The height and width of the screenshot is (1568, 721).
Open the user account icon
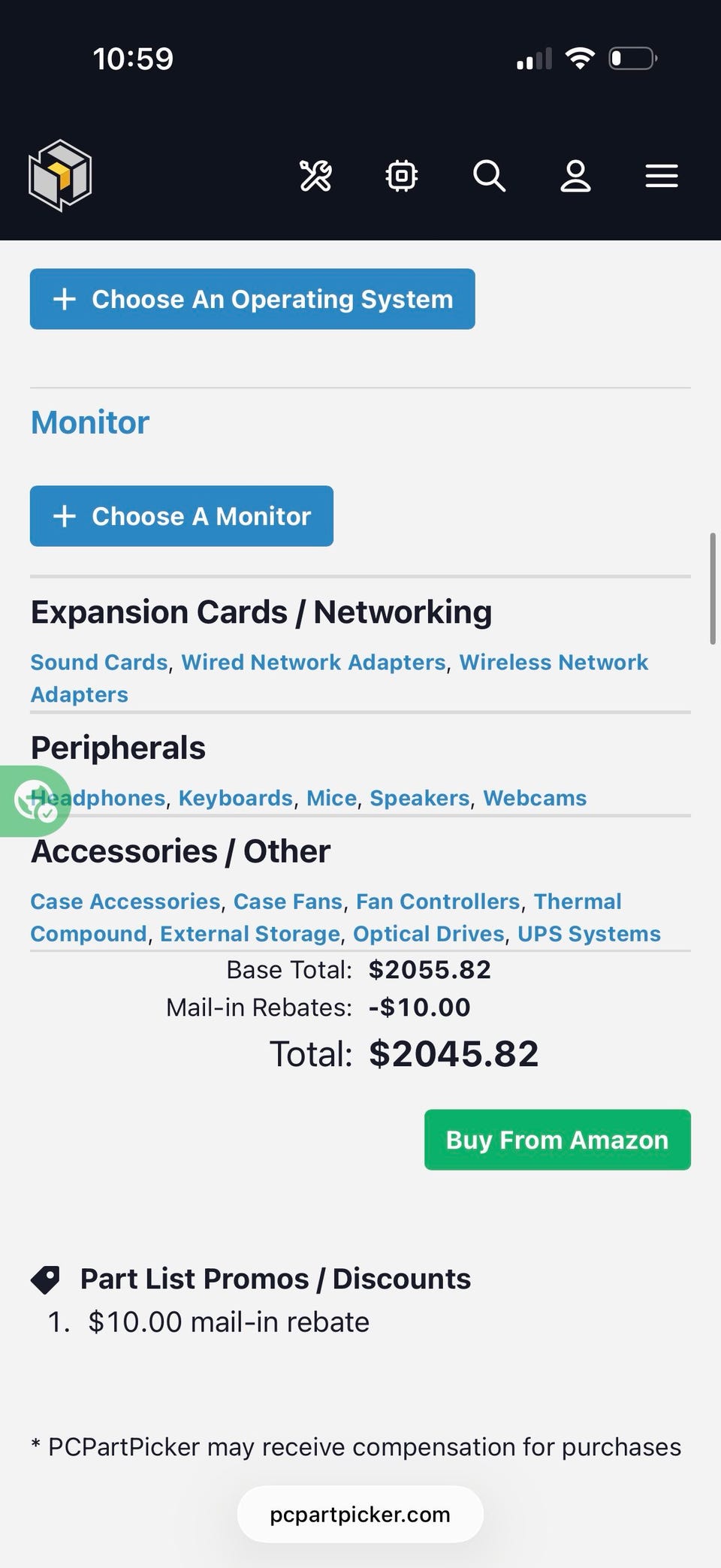pos(575,176)
